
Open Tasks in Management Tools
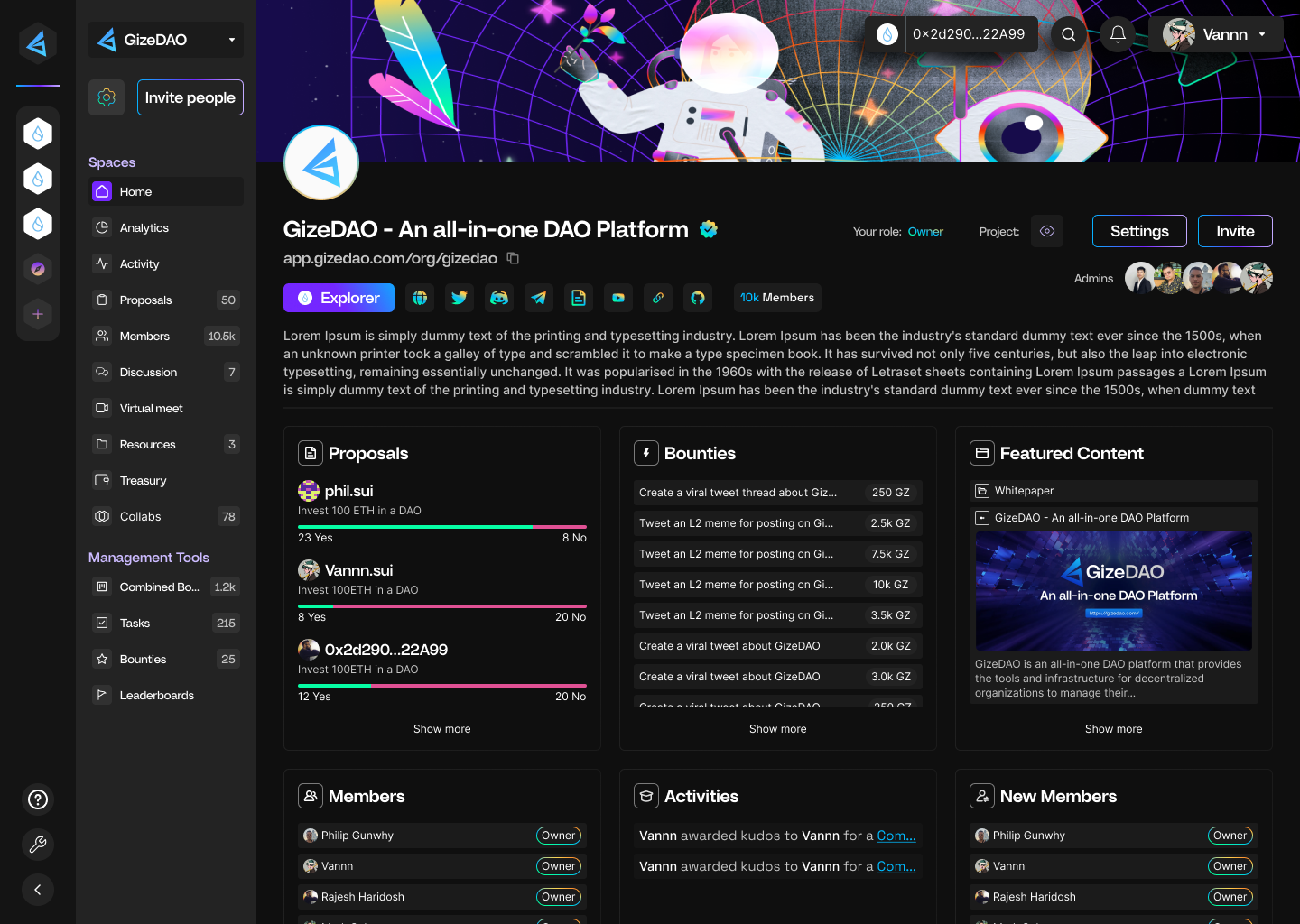coord(166,623)
